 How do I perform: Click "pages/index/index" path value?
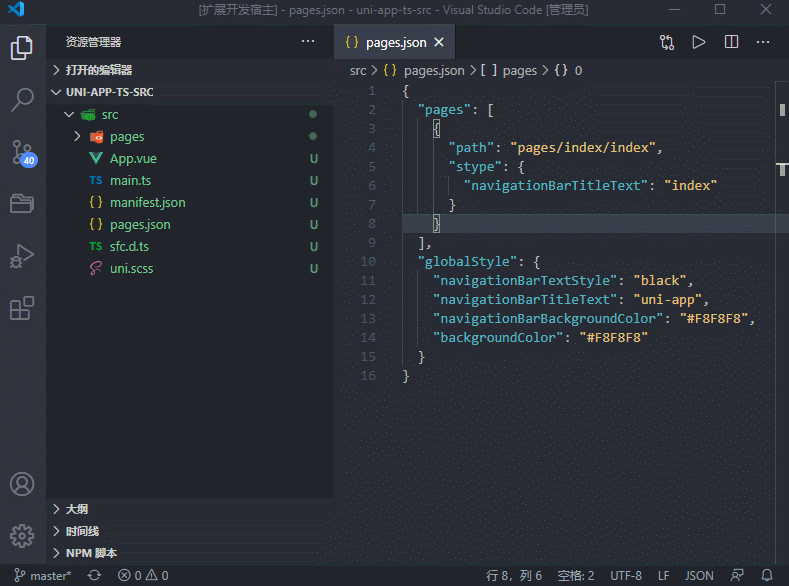click(x=583, y=148)
